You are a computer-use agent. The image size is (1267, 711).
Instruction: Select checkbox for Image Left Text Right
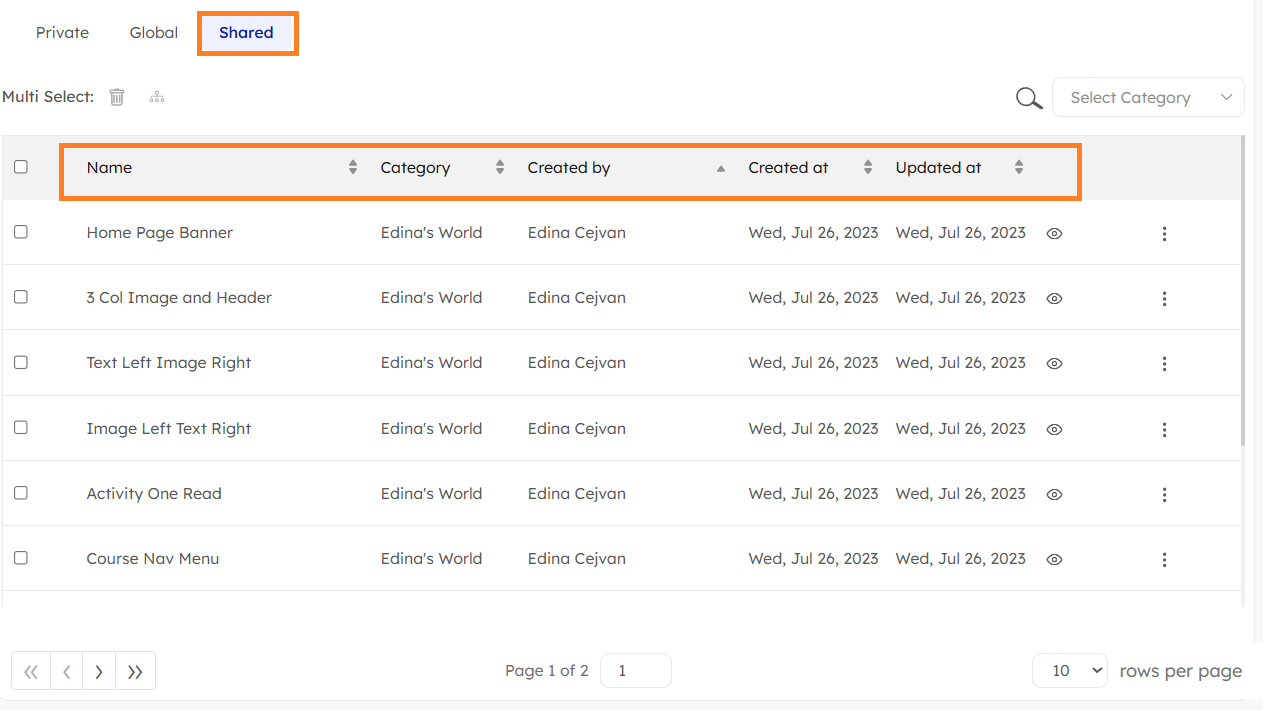tap(21, 428)
